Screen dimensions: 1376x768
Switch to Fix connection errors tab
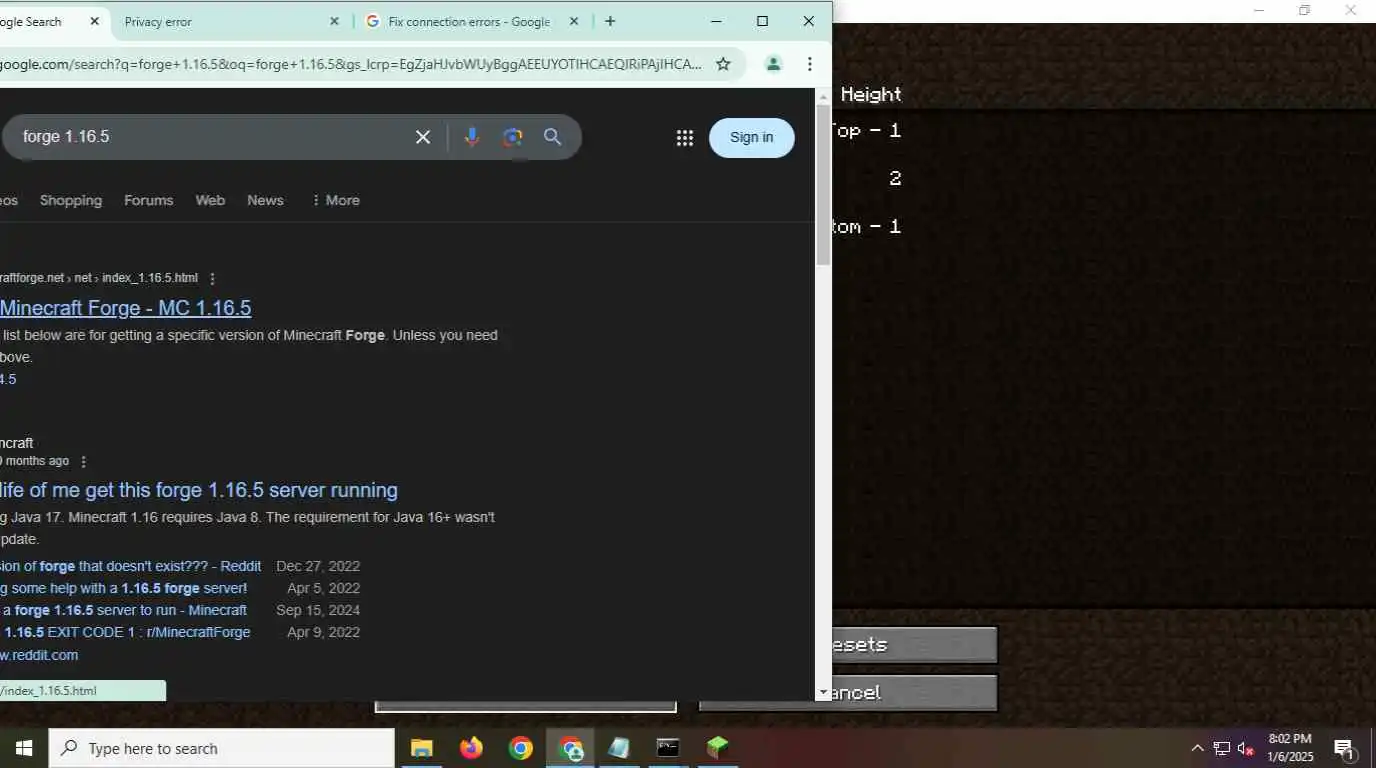tap(470, 21)
